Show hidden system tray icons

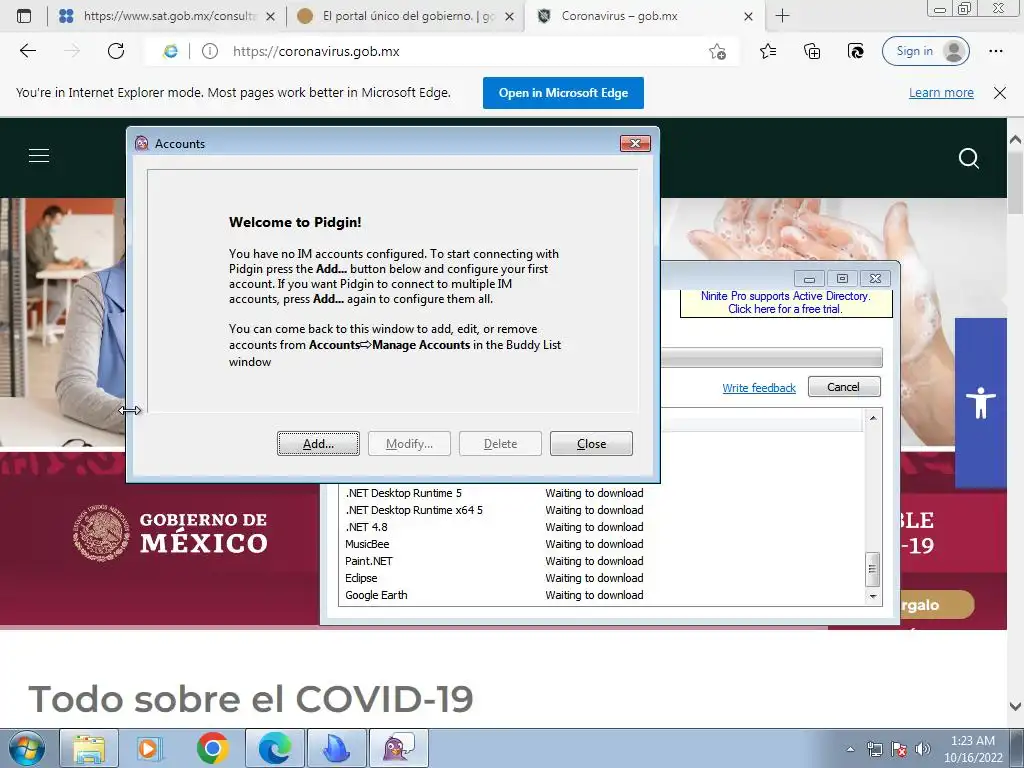[x=850, y=749]
